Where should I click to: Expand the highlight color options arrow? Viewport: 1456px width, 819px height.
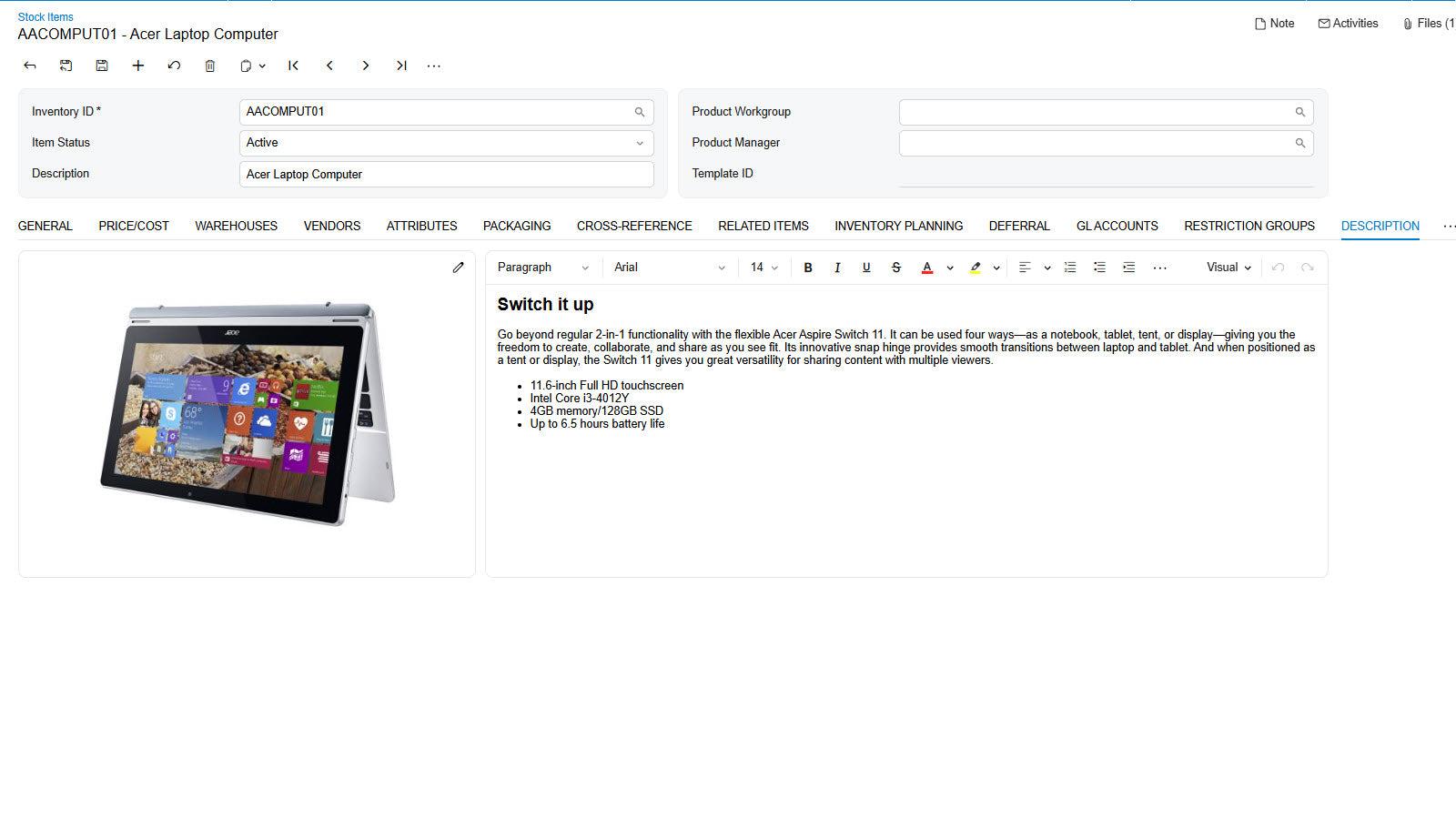pos(996,268)
